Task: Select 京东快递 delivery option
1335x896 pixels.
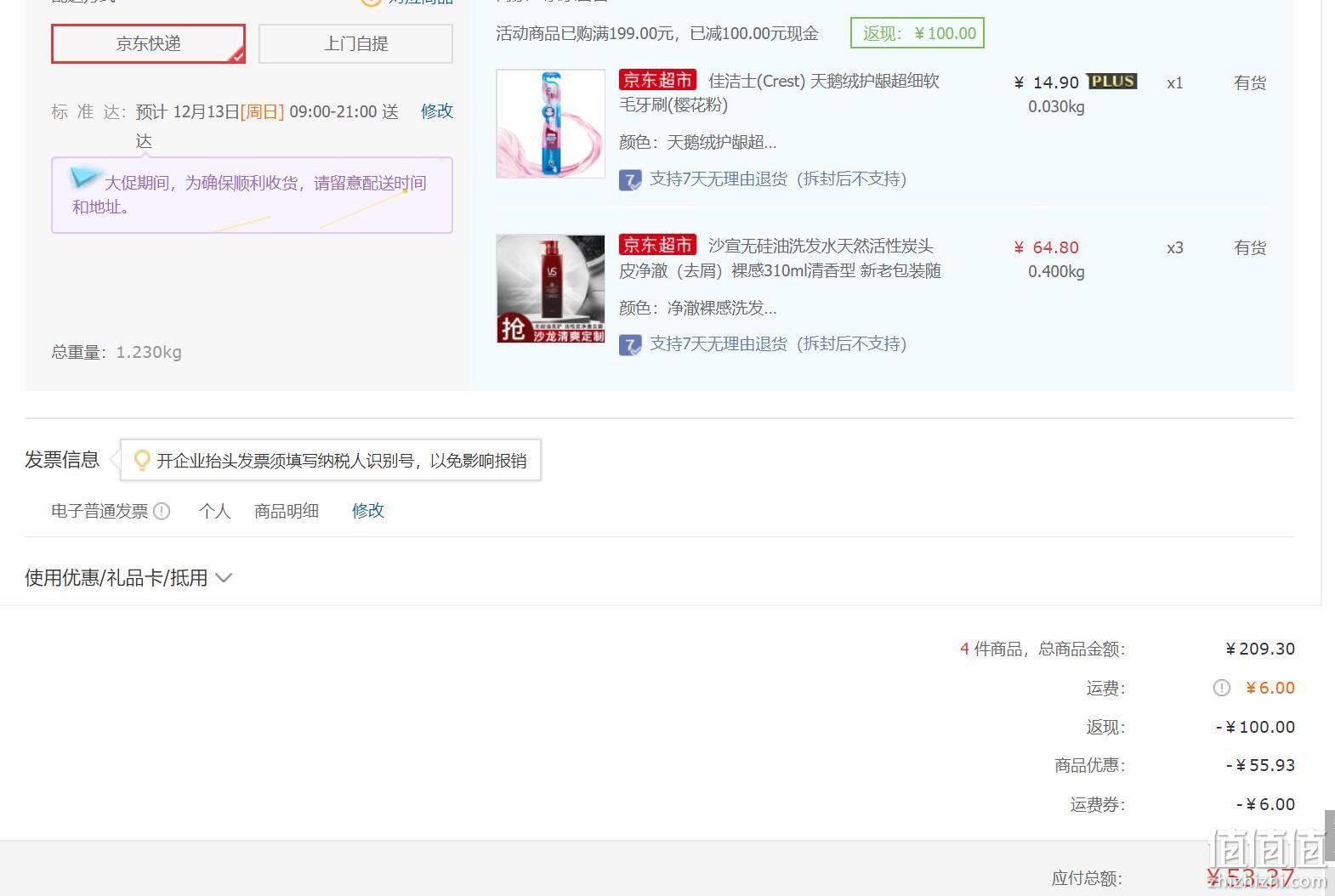Action: tap(148, 43)
